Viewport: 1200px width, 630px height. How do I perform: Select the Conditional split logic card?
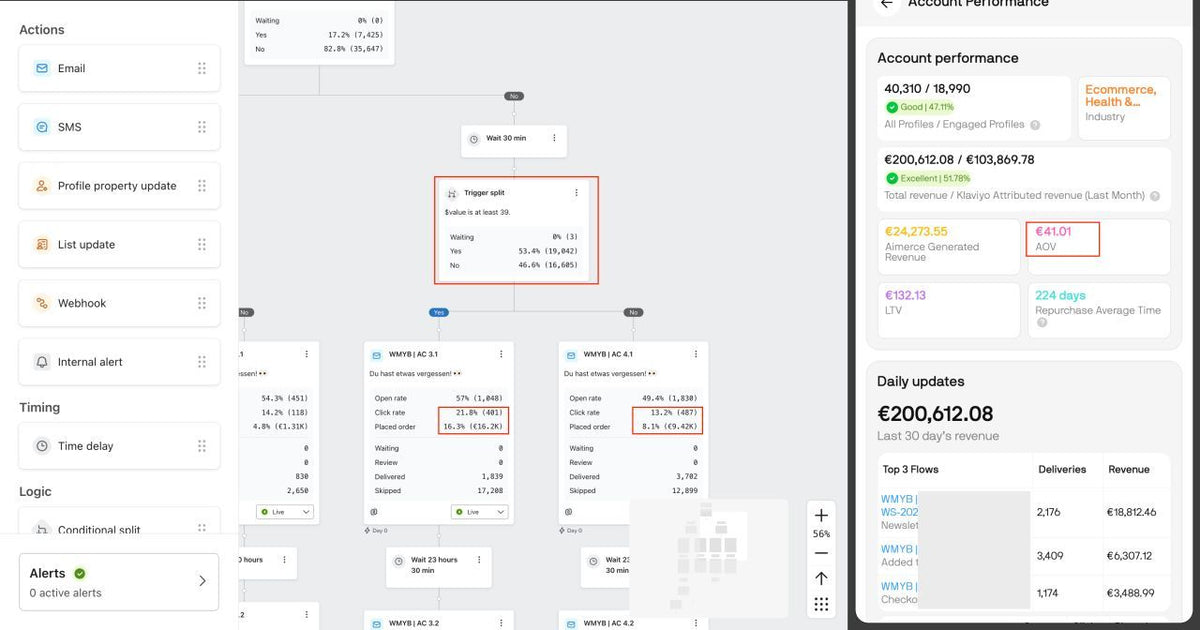click(x=119, y=522)
